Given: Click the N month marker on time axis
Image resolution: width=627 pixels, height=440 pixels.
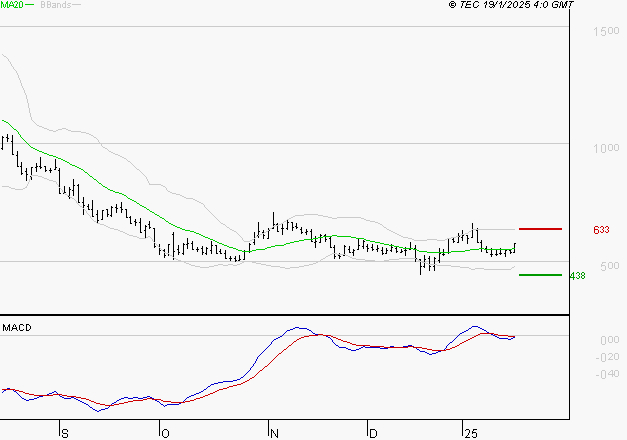Looking at the screenshot, I should (x=274, y=434).
